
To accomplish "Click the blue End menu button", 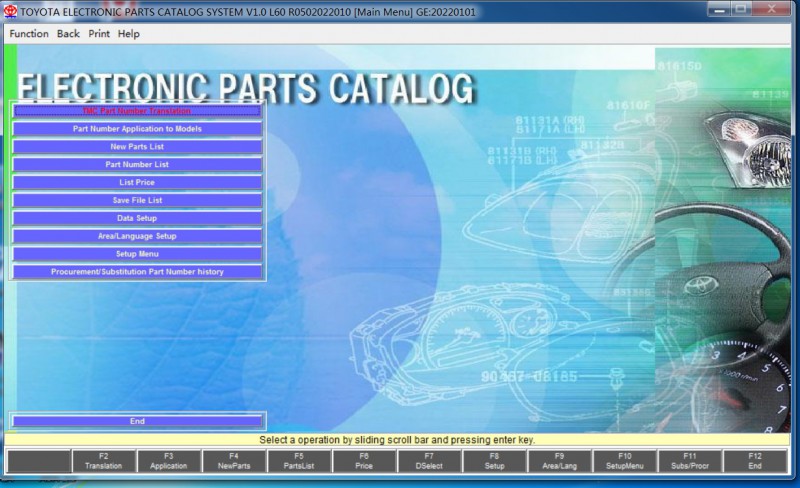I will coord(137,421).
